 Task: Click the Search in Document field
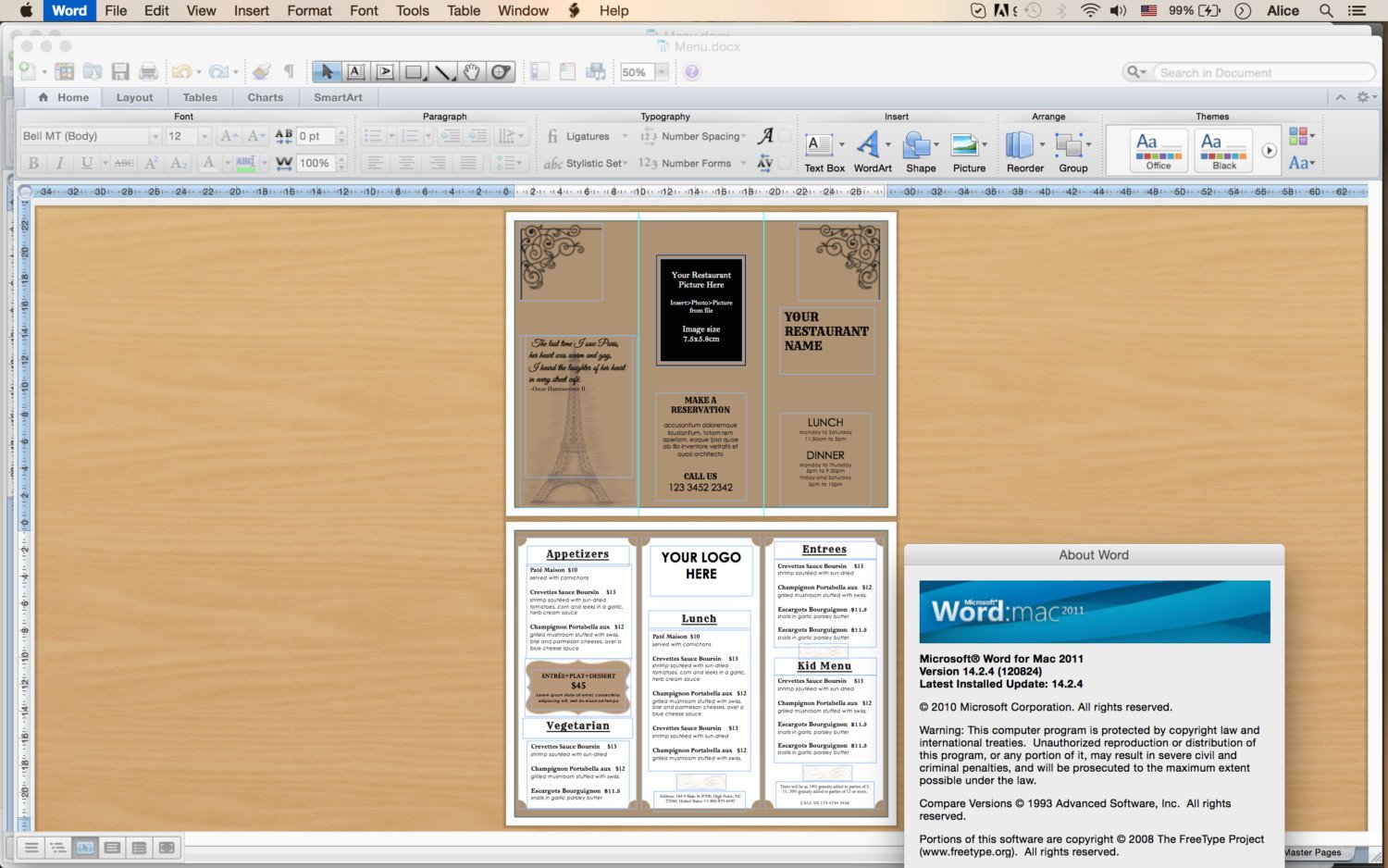coord(1263,72)
